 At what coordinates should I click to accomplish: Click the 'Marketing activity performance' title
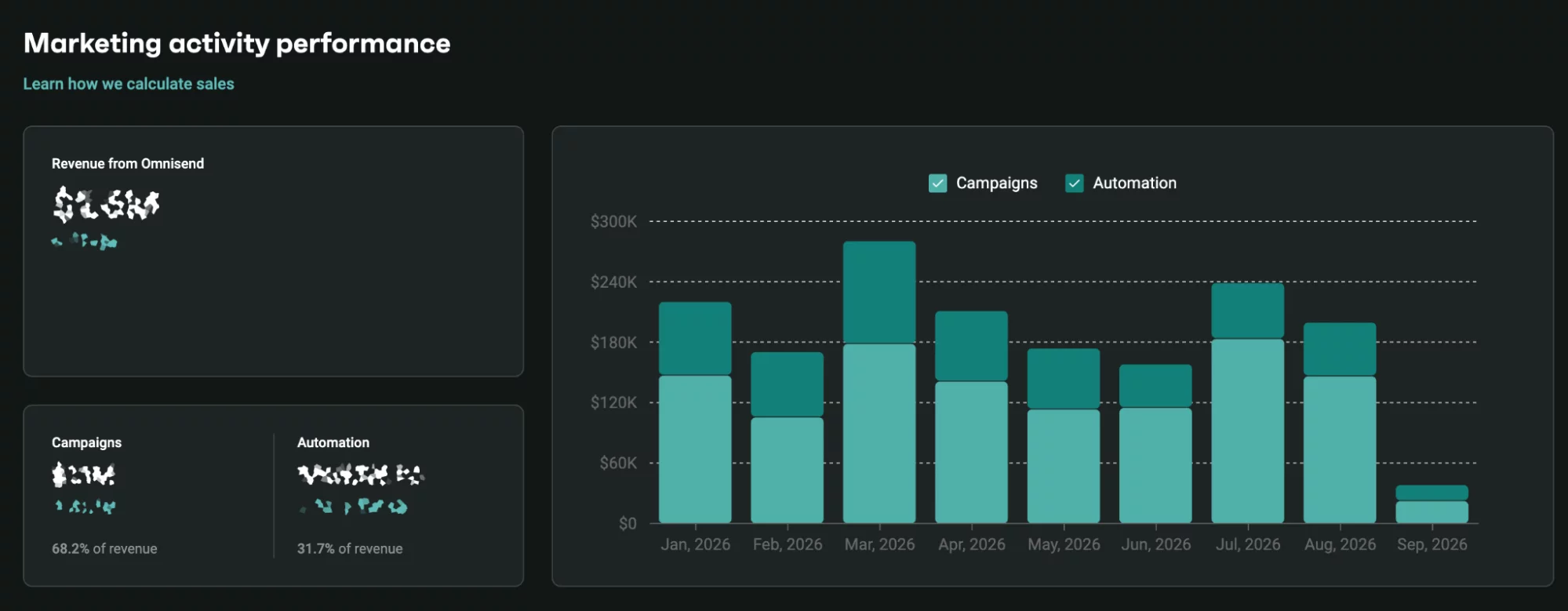[x=237, y=44]
